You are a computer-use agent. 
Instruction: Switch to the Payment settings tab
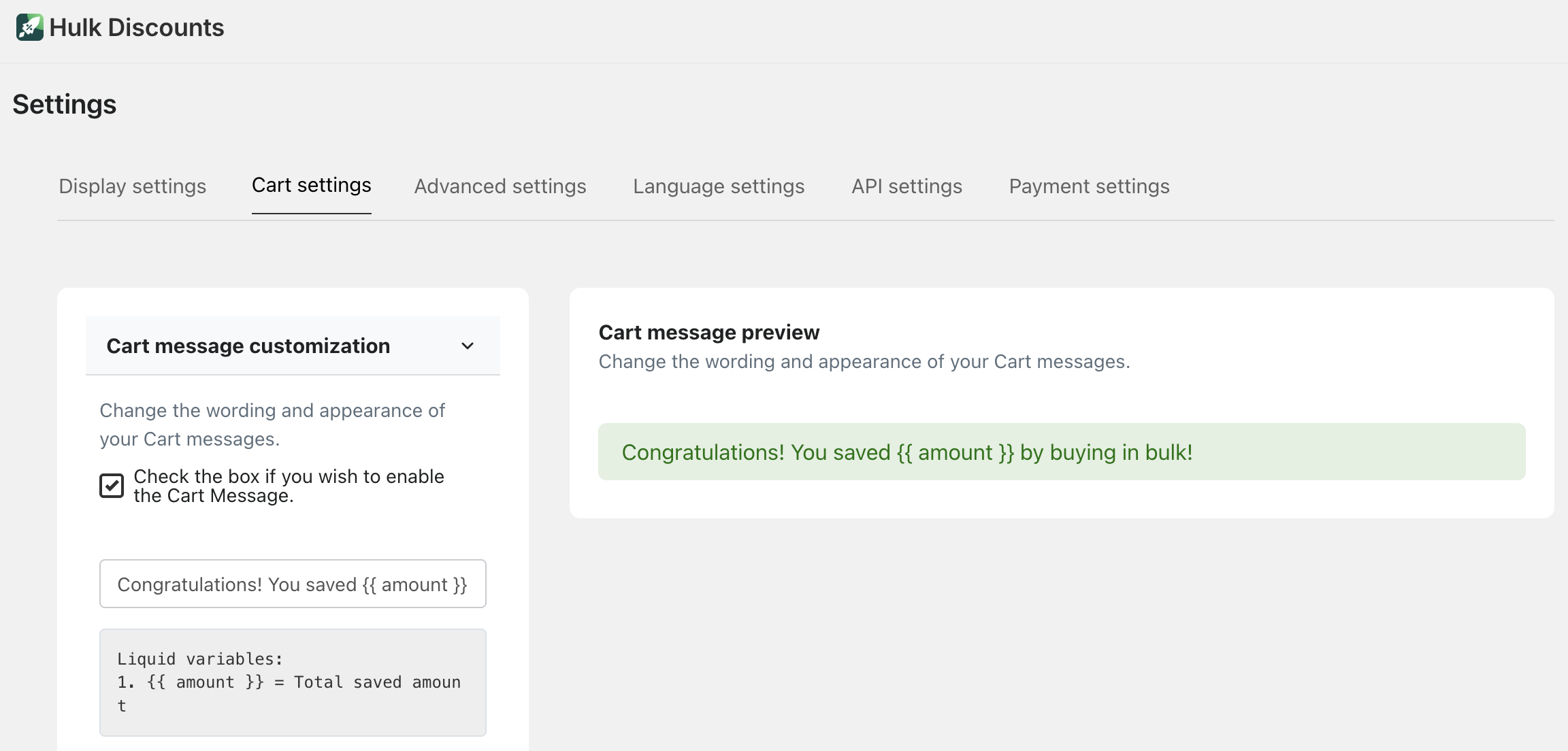(x=1089, y=186)
